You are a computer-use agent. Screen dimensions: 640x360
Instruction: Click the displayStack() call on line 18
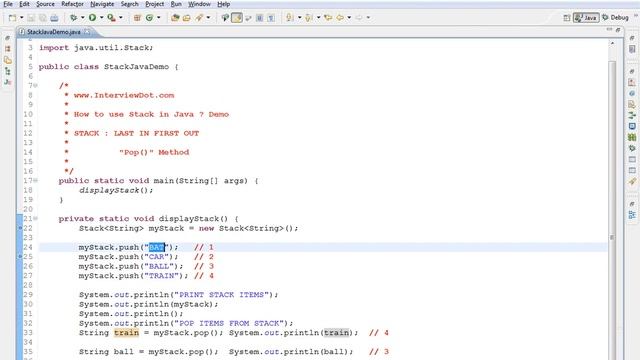click(x=116, y=190)
